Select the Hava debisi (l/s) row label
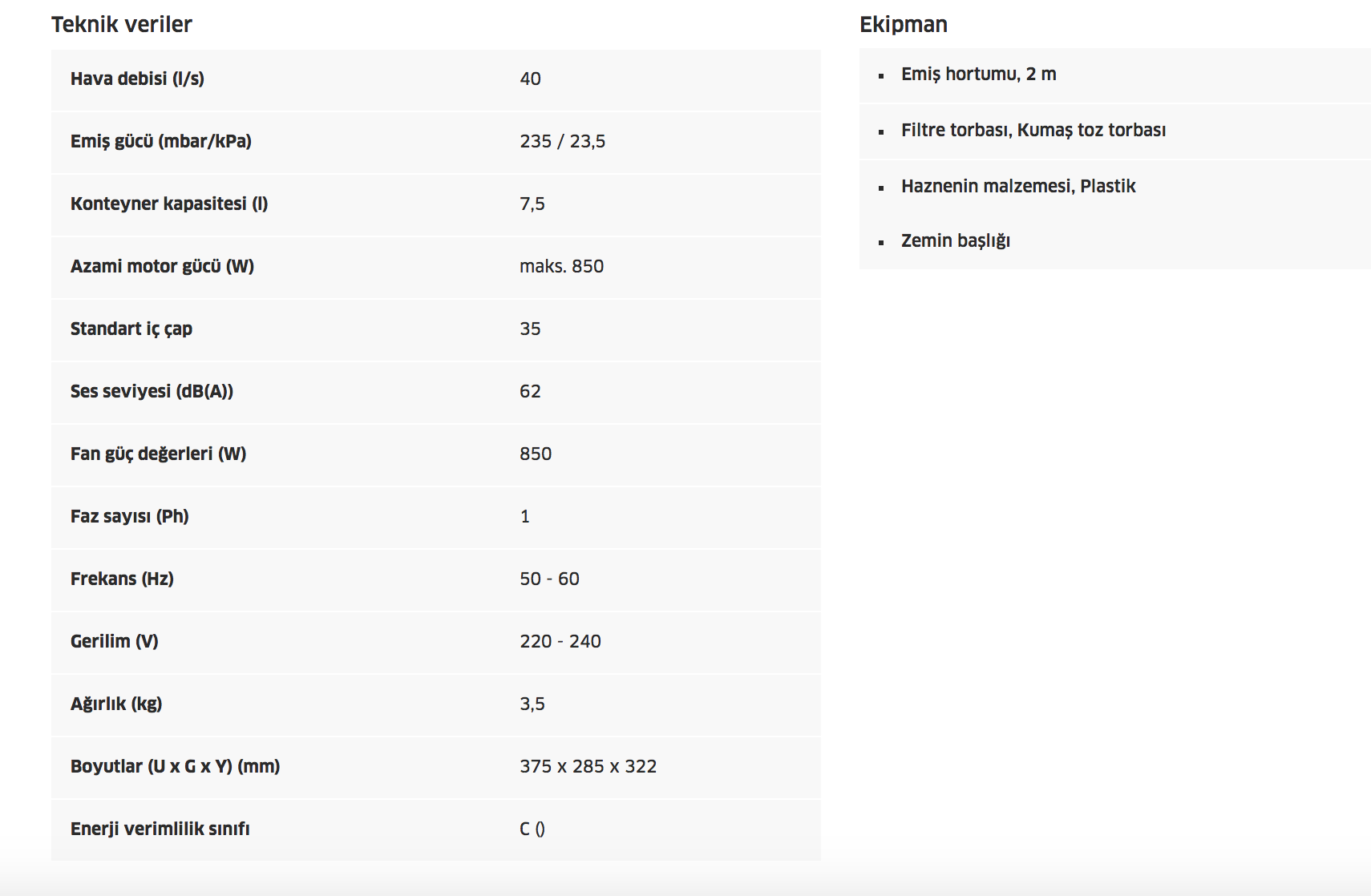This screenshot has width=1371, height=896. (x=137, y=79)
